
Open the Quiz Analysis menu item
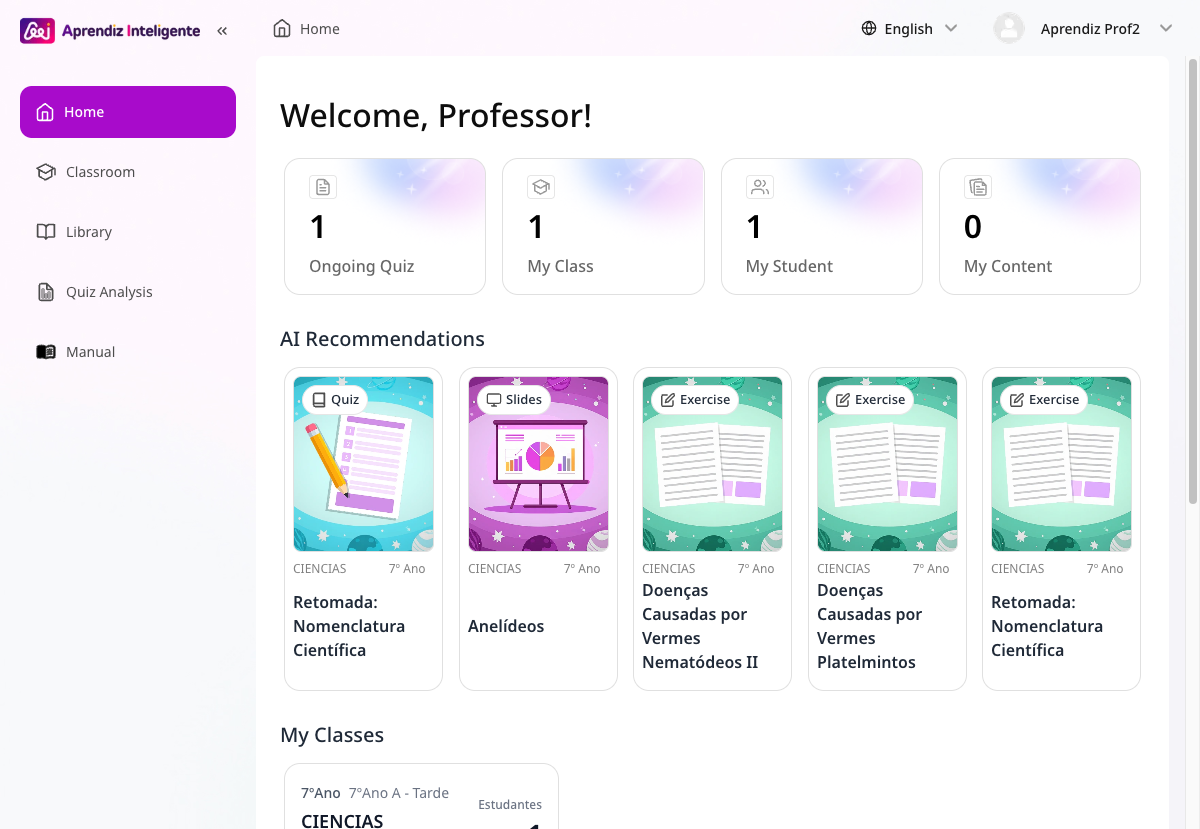(x=128, y=292)
